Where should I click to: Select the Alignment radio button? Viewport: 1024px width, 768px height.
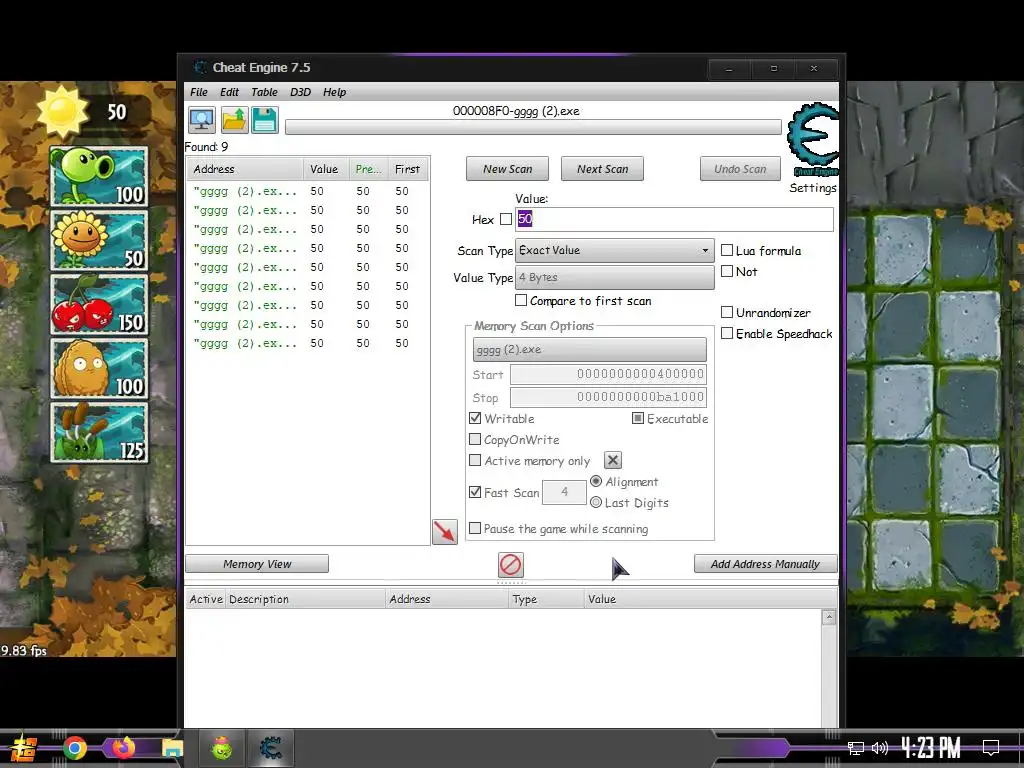[x=596, y=481]
